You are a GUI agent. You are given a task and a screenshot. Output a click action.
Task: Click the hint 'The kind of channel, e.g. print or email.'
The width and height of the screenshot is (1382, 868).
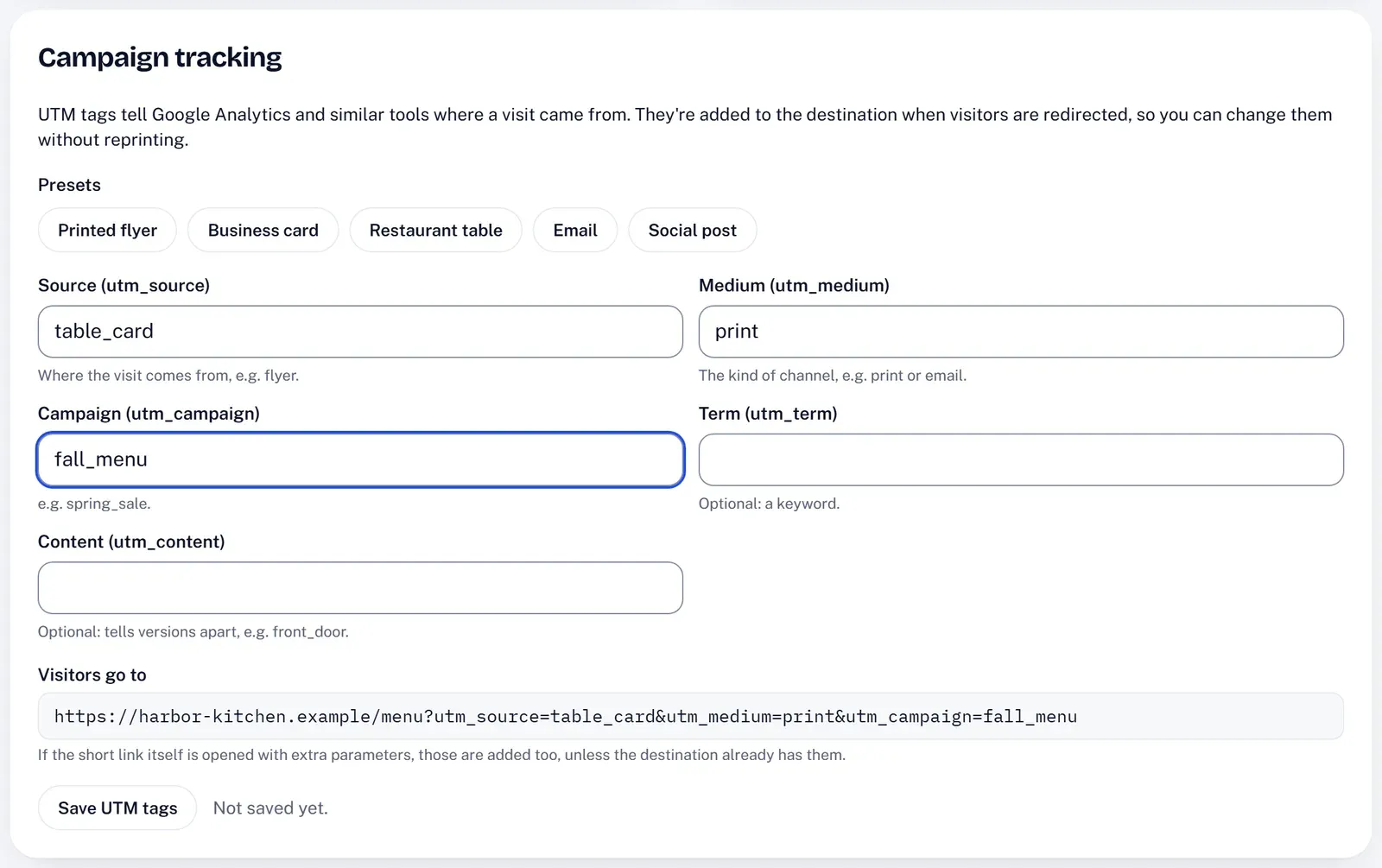[833, 376]
